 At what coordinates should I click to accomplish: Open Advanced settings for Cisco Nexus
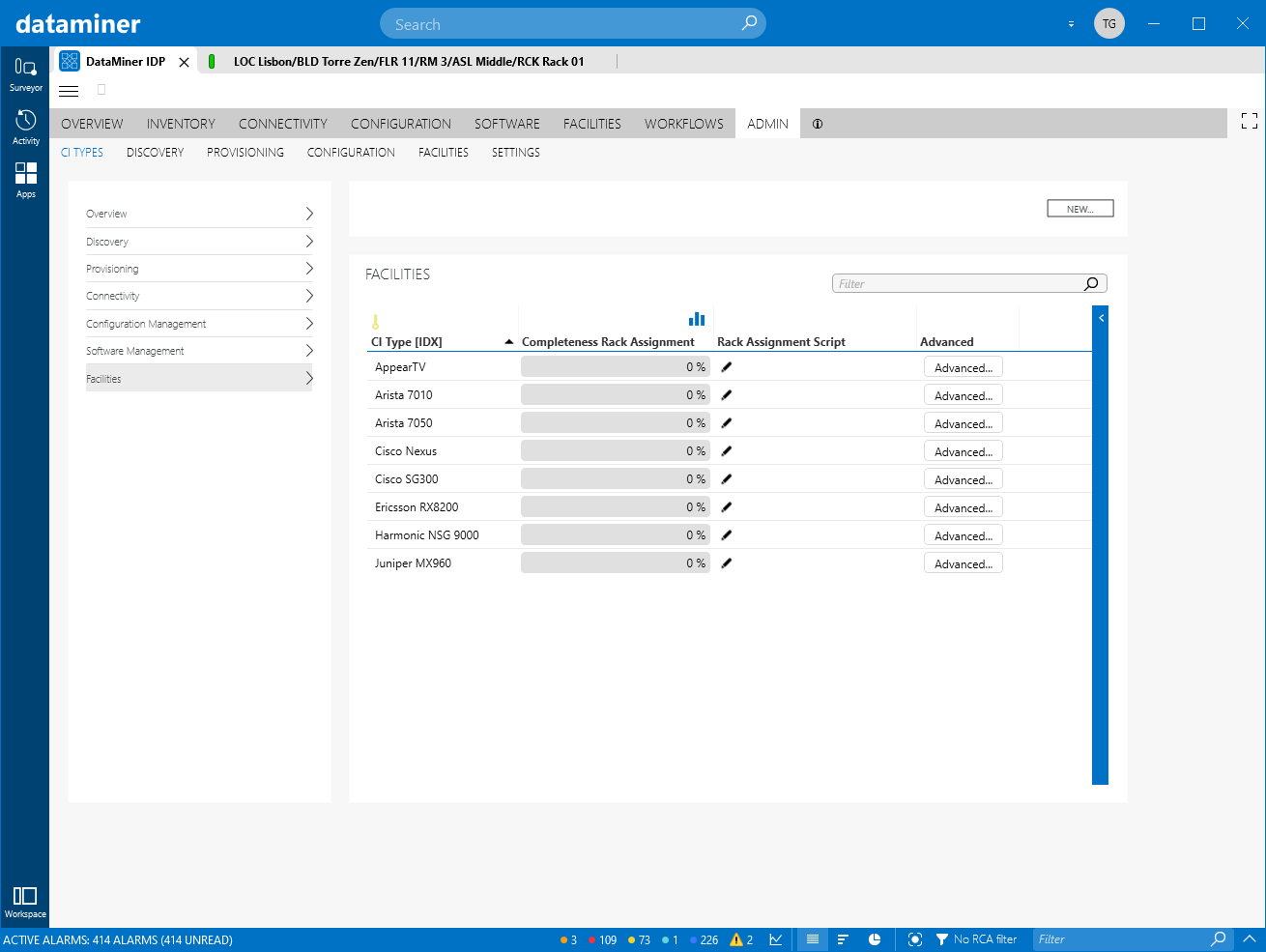tap(964, 451)
